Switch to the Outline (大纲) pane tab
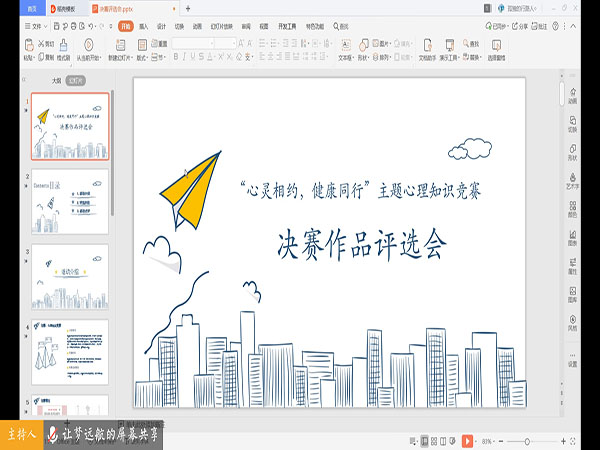600x450 pixels. tap(57, 81)
